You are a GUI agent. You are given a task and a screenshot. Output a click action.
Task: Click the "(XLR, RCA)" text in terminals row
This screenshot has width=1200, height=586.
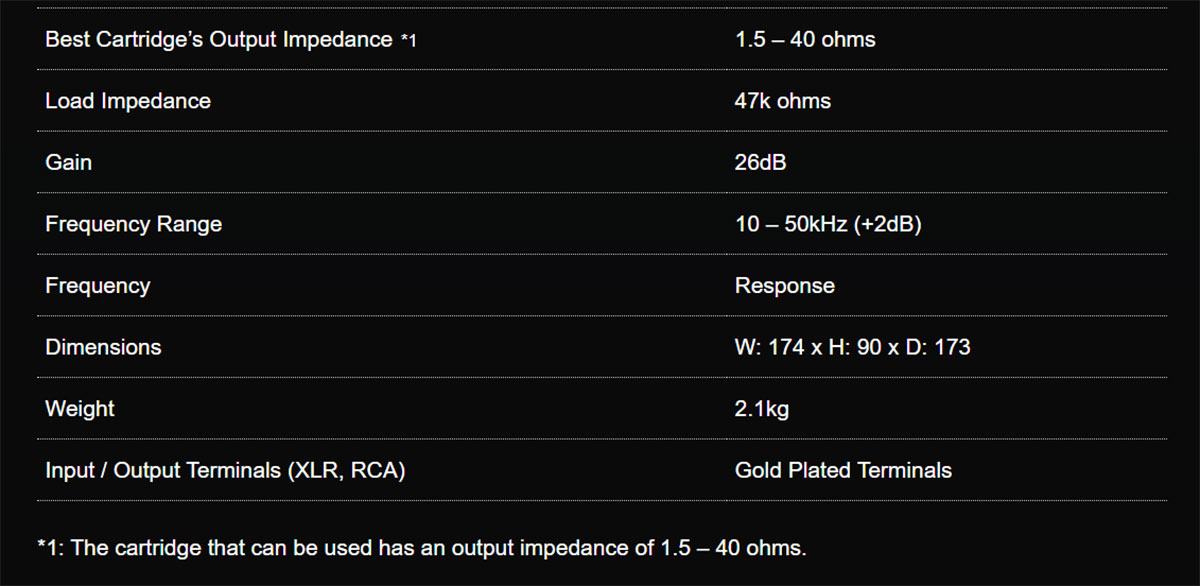click(345, 470)
